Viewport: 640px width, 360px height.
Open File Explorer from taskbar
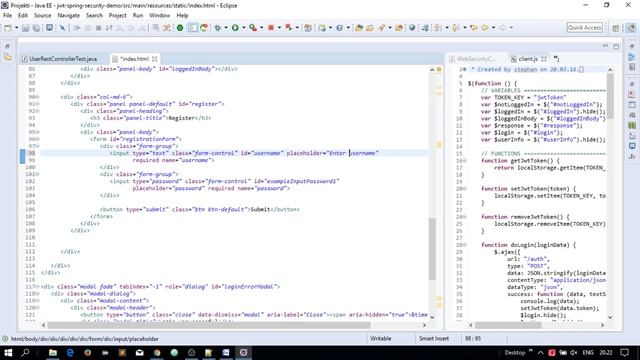coord(53,352)
